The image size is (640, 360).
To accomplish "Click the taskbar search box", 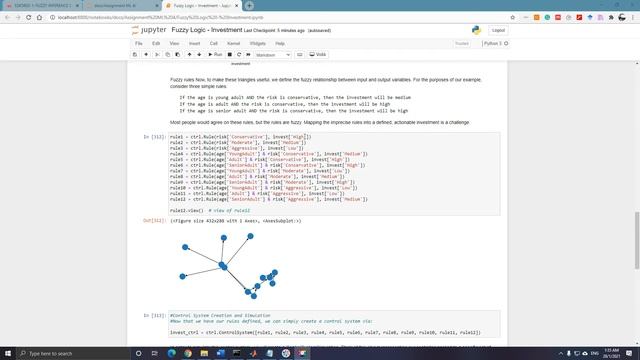I will pos(73,353).
